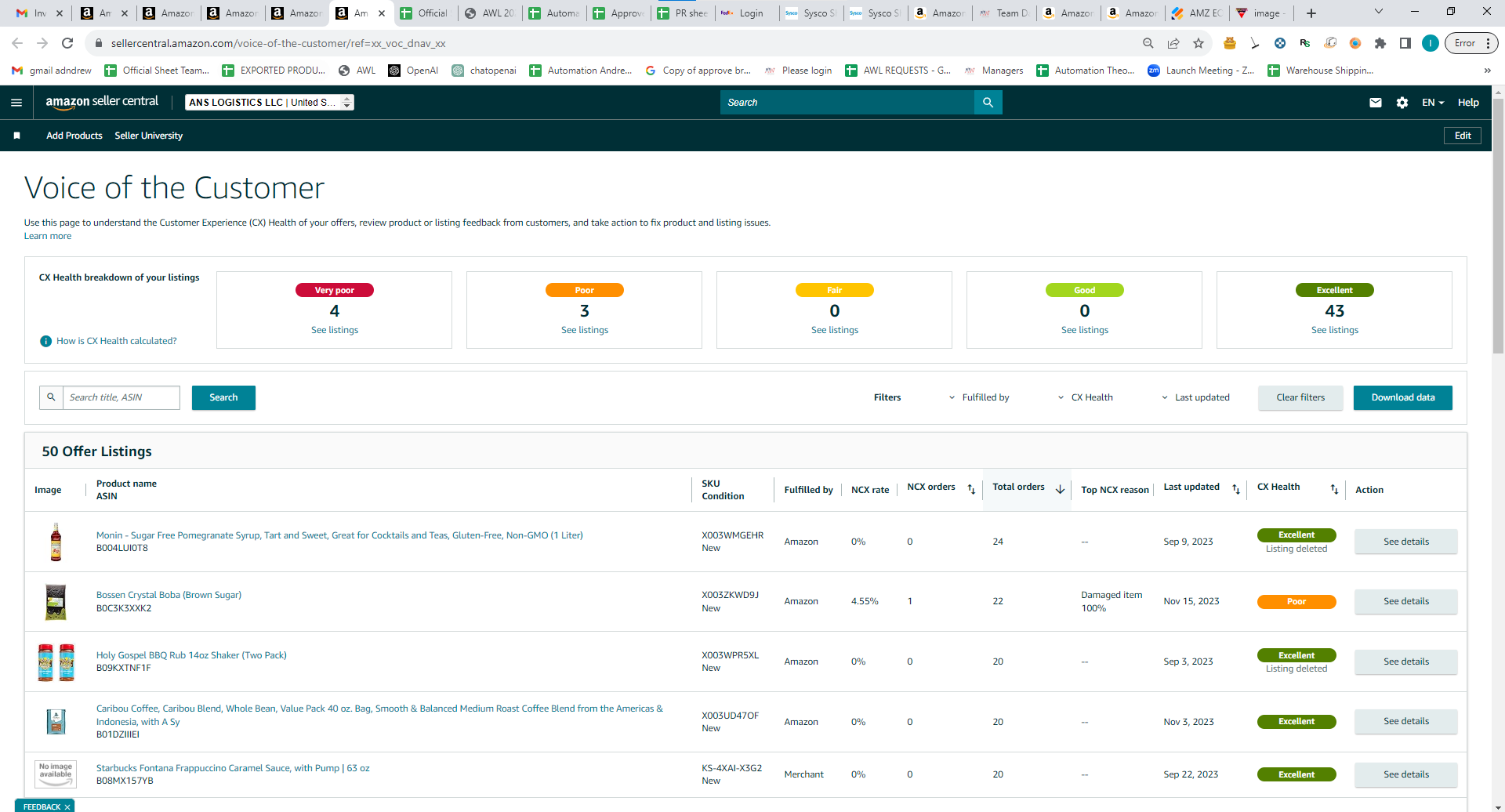
Task: Click the Help link in the header
Action: pos(1468,103)
